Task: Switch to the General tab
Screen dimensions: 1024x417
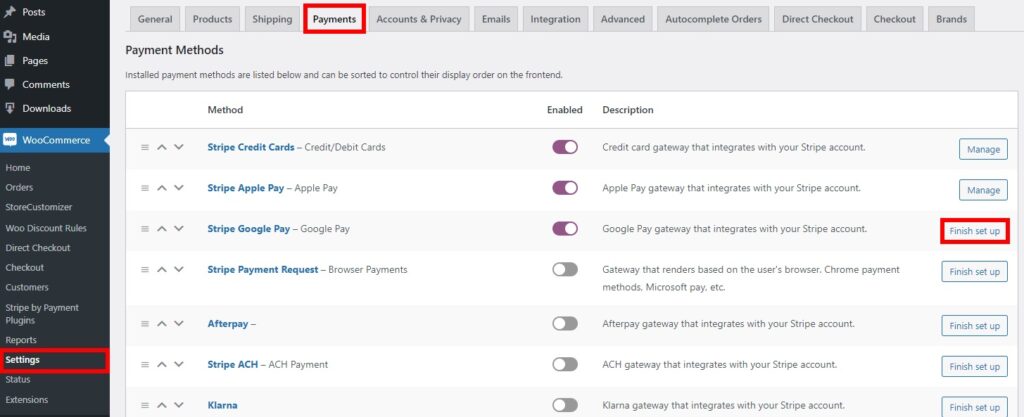Action: point(155,19)
